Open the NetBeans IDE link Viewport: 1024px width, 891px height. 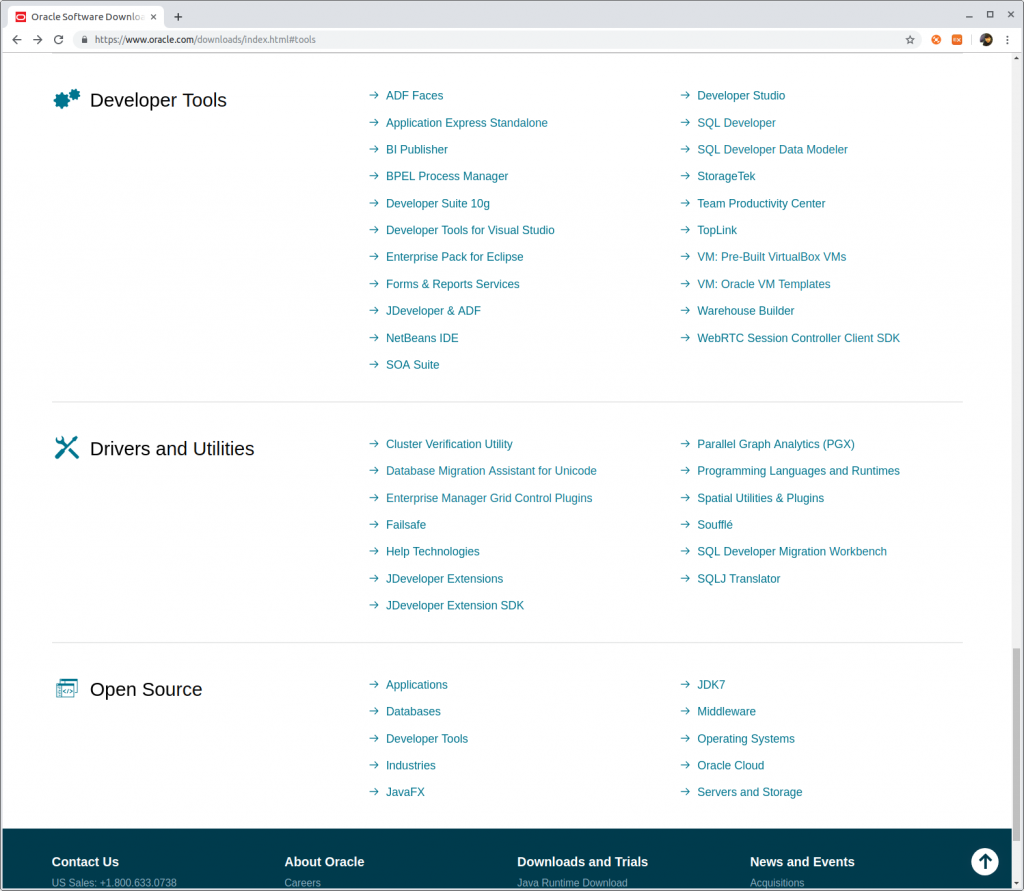(x=422, y=338)
